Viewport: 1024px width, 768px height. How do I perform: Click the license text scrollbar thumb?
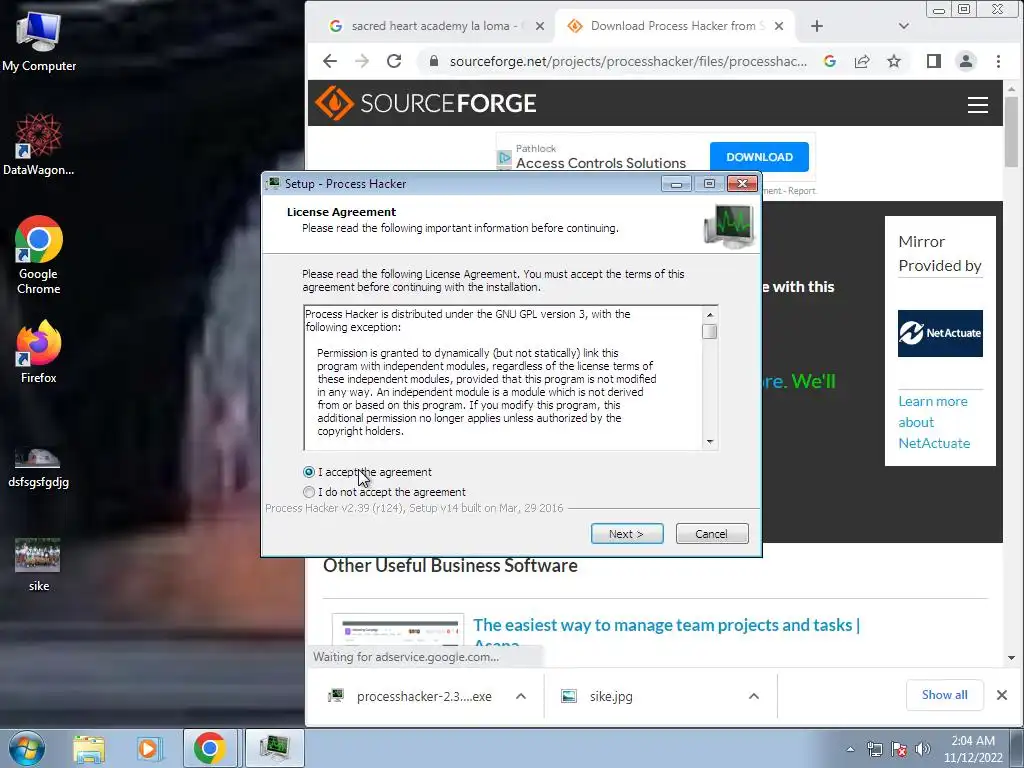[x=710, y=332]
